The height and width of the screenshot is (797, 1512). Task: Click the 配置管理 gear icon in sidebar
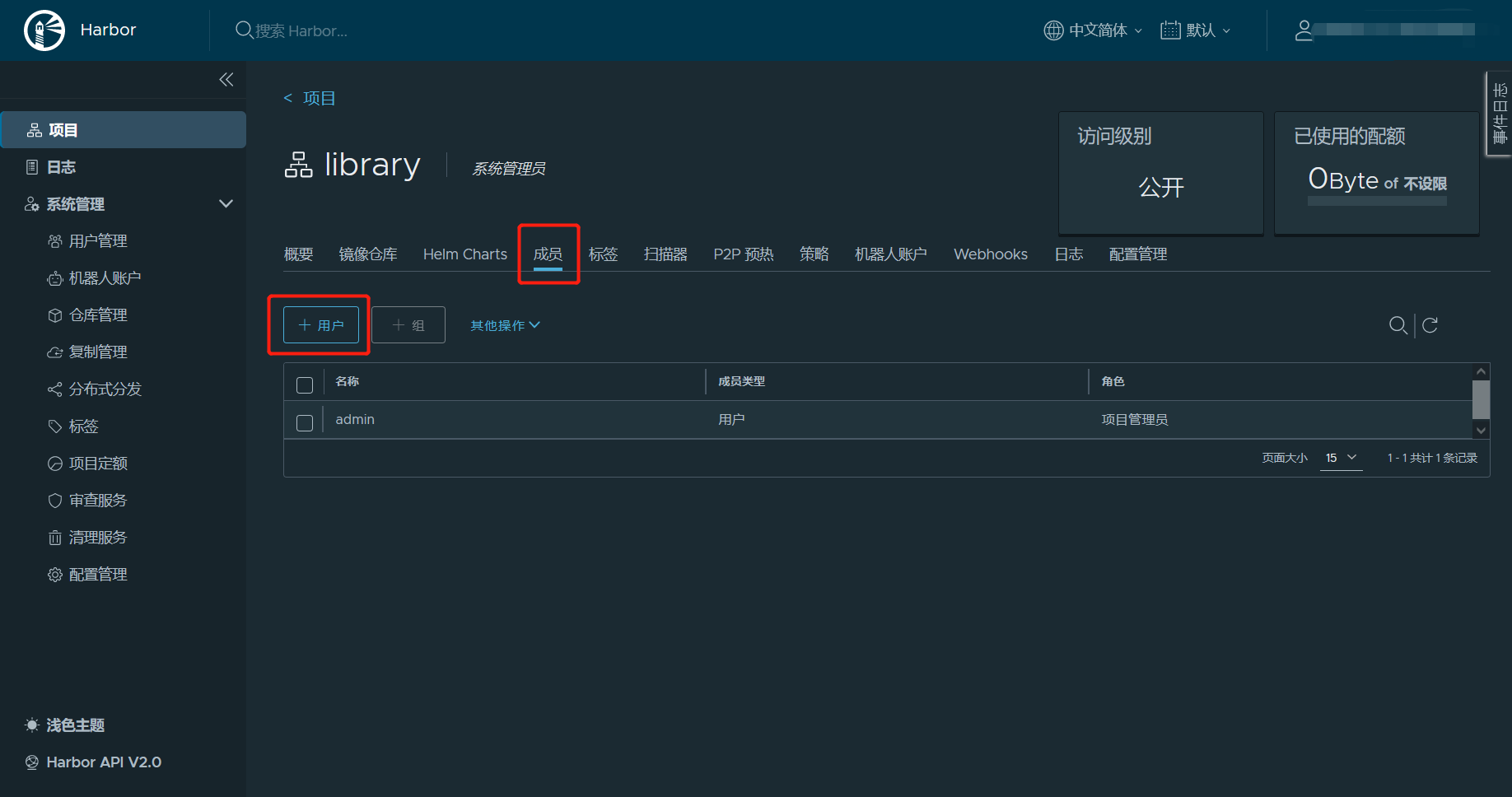(x=55, y=575)
